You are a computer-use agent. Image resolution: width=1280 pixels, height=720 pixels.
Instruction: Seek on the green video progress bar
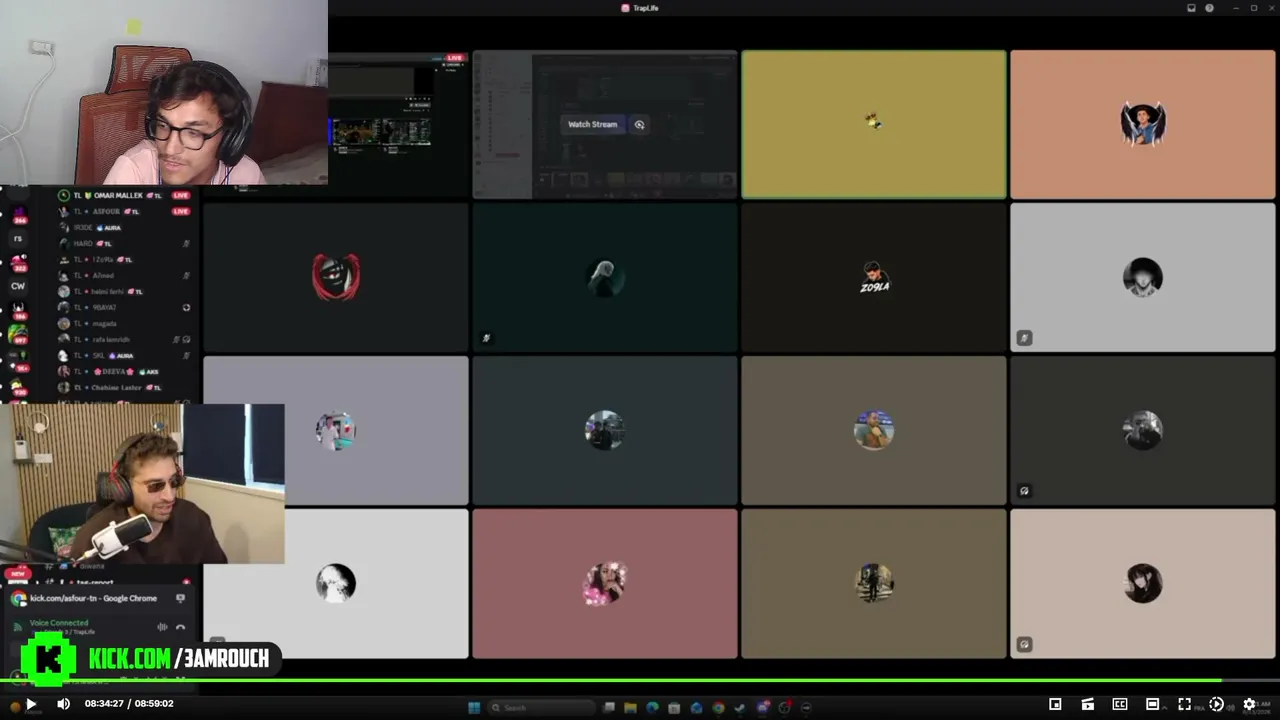click(x=640, y=681)
